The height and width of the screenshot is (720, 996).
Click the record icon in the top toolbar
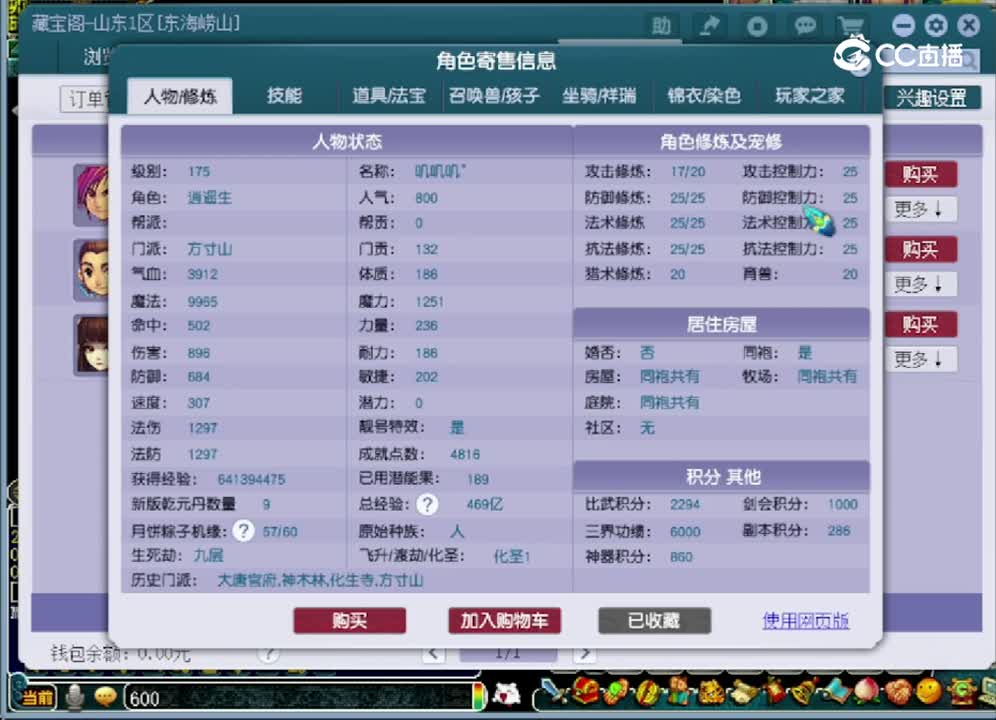pyautogui.click(x=757, y=27)
